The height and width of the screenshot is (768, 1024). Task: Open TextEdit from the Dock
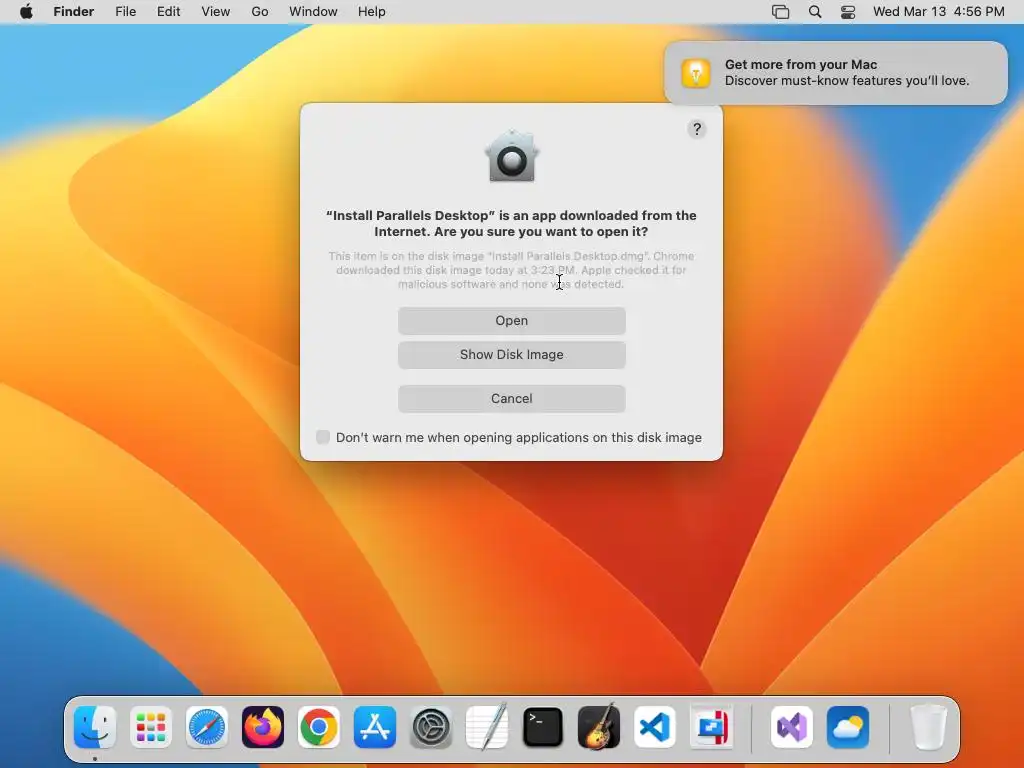487,727
